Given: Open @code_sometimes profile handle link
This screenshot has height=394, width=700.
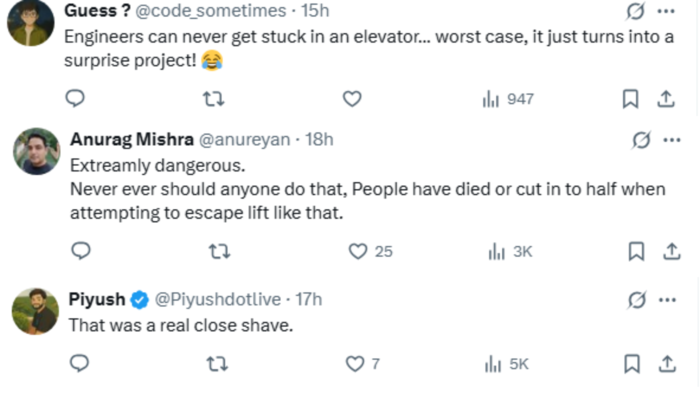Looking at the screenshot, I should (210, 11).
